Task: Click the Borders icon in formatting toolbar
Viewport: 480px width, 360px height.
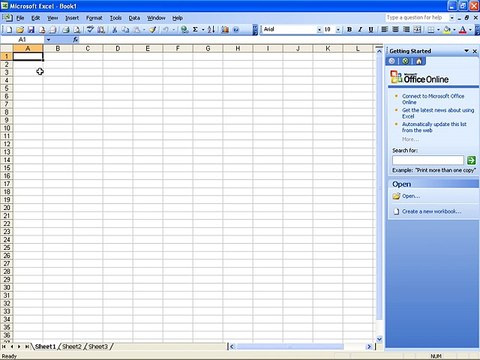Action: tap(431, 30)
